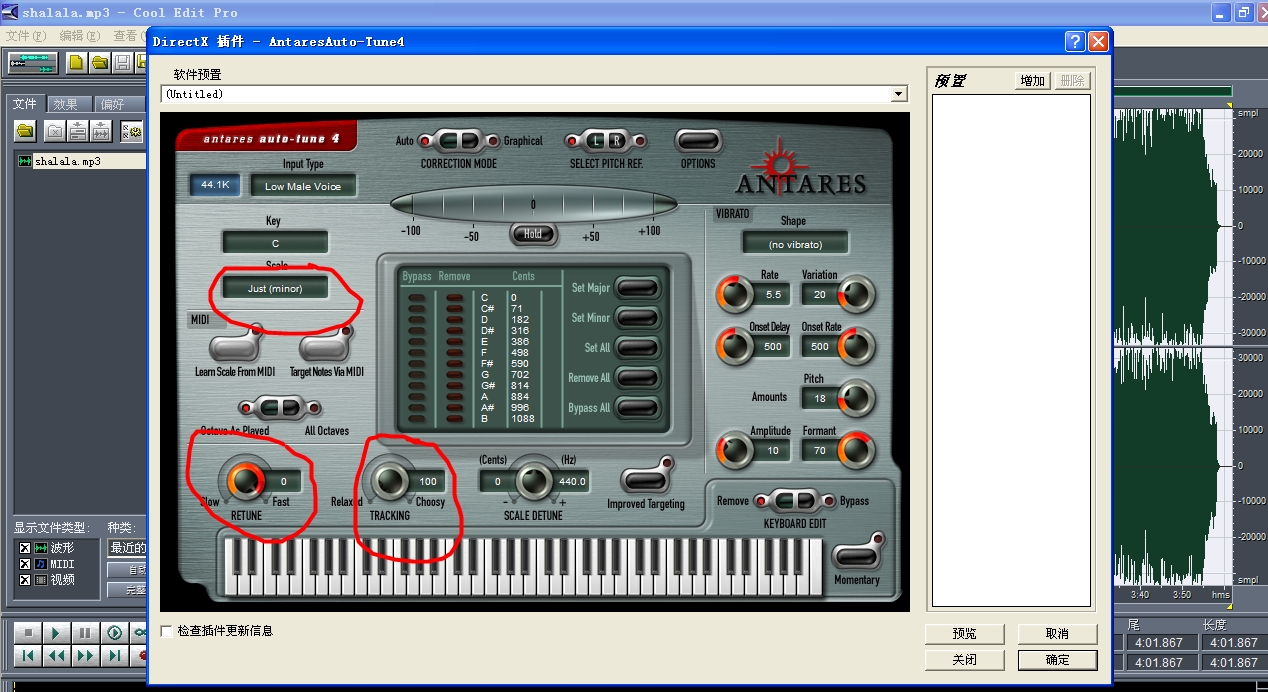This screenshot has height=692, width=1268.
Task: Create new file in Cool Edit toolbar
Action: pyautogui.click(x=76, y=63)
